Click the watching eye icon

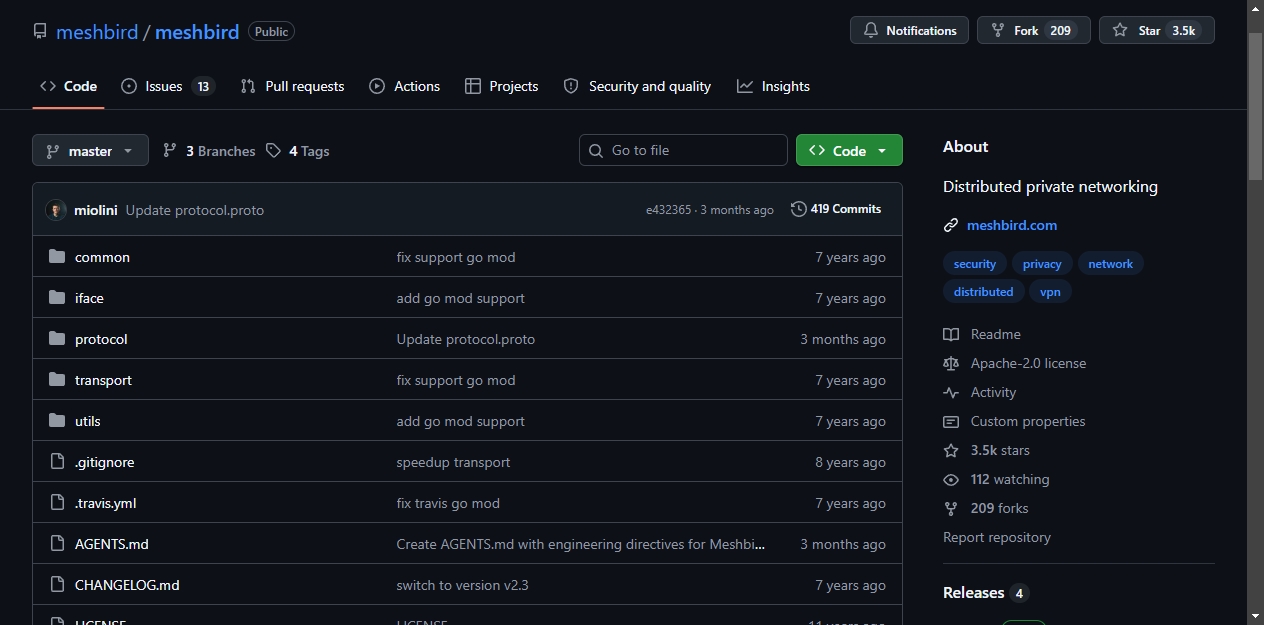(951, 480)
